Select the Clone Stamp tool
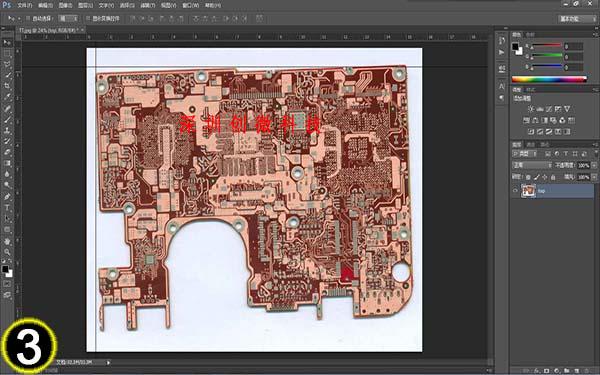 click(x=7, y=130)
